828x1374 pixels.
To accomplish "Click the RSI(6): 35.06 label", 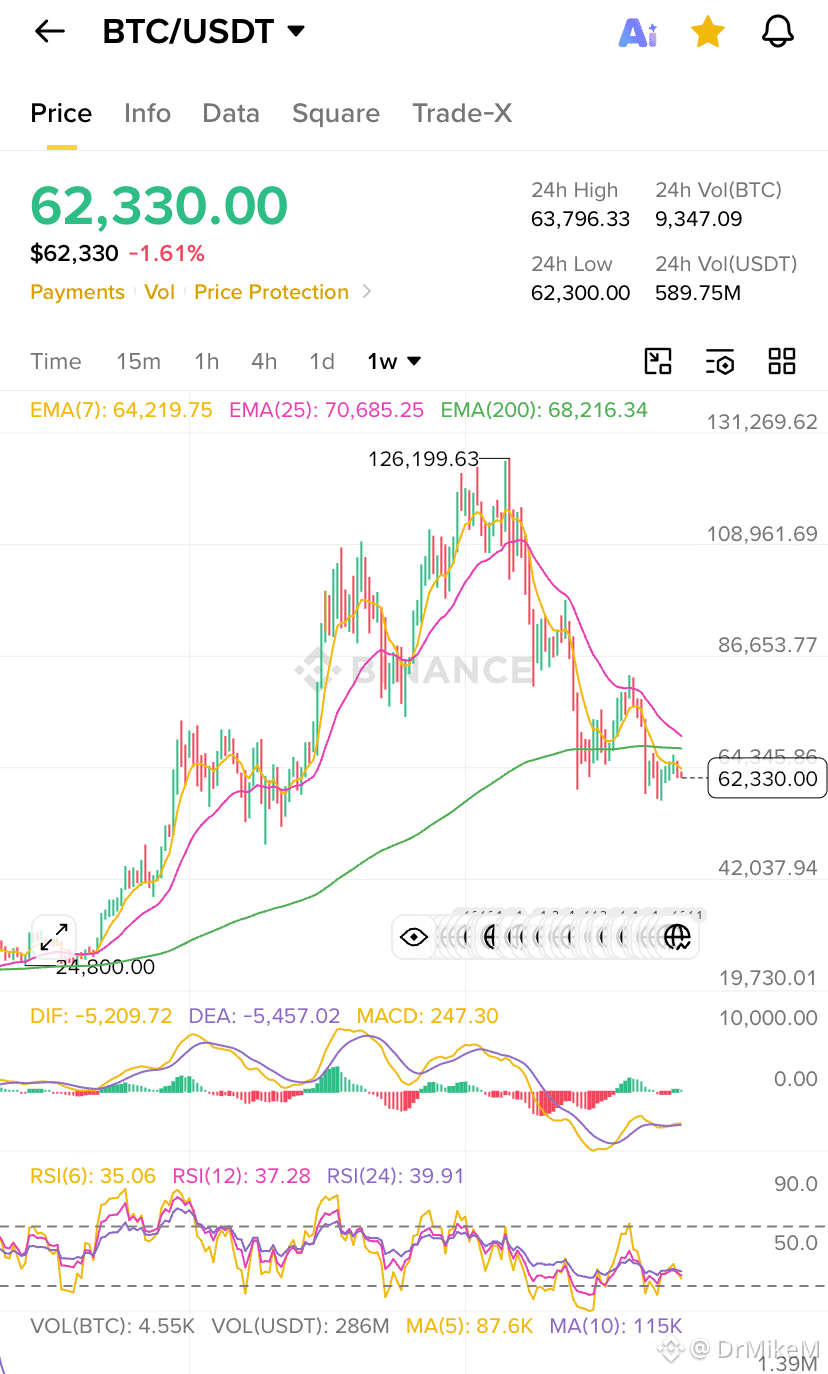I will (x=93, y=1176).
